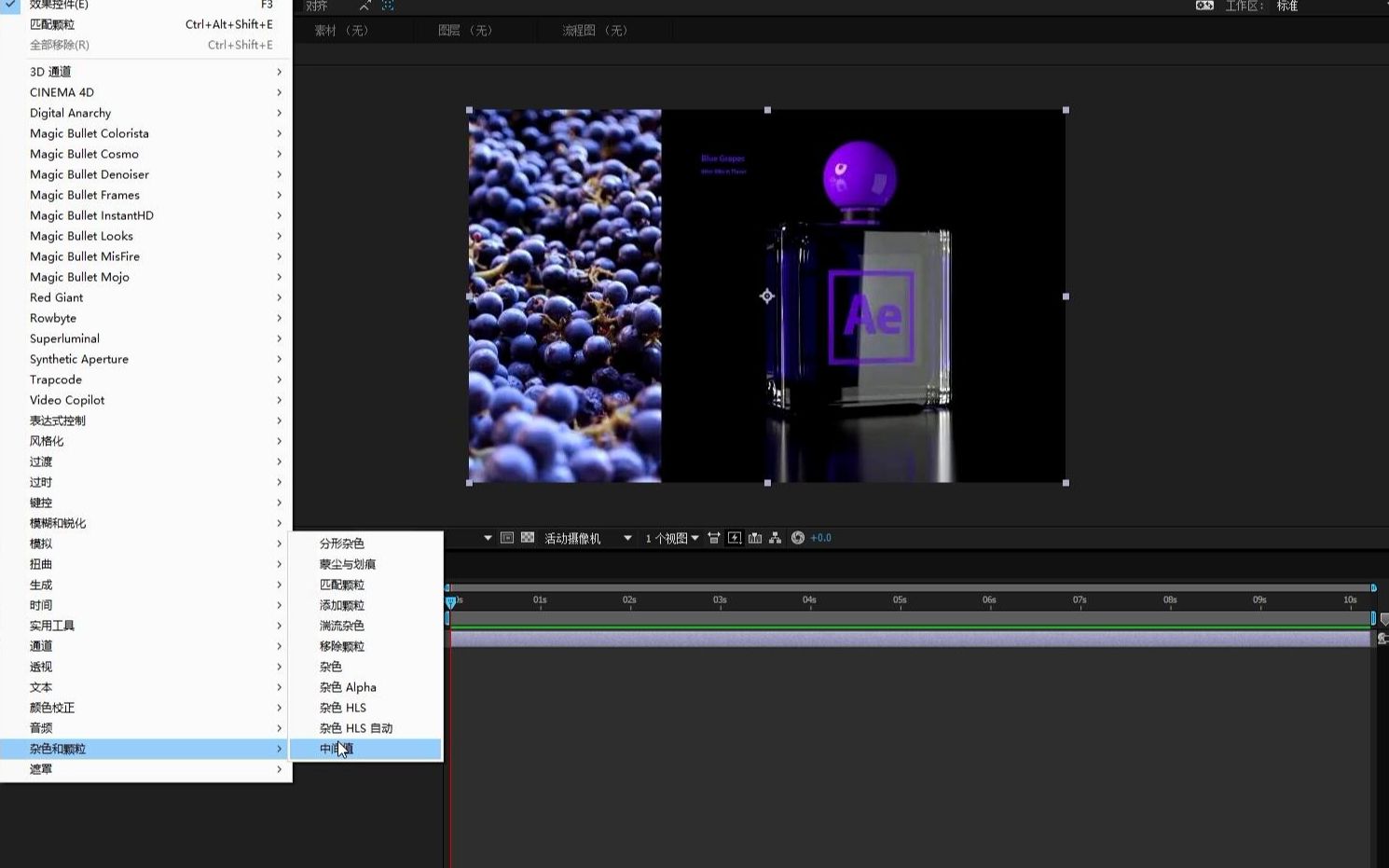Viewport: 1389px width, 868px height.
Task: Apply the 杂色 Alpha effect
Action: click(x=365, y=687)
